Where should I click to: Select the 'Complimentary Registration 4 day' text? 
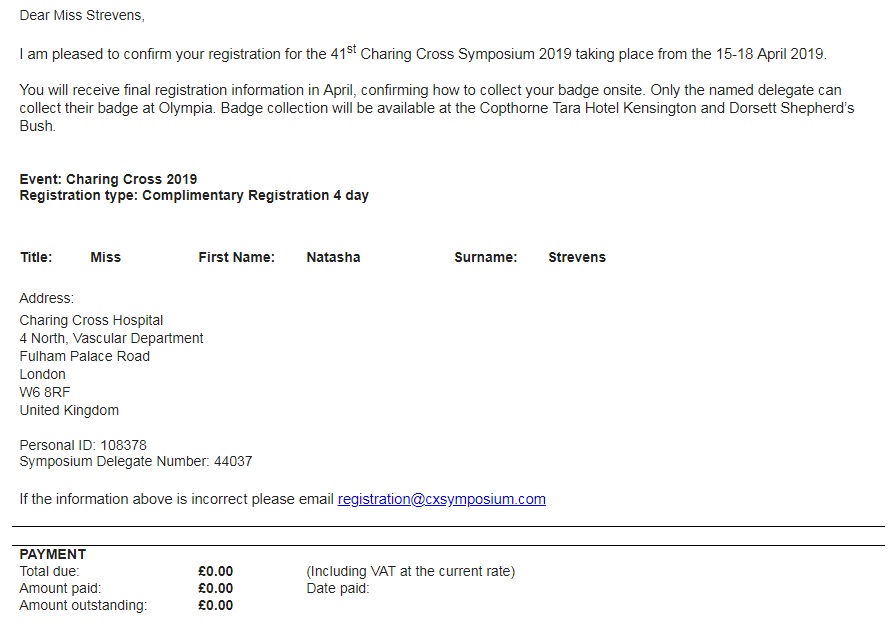tap(255, 196)
